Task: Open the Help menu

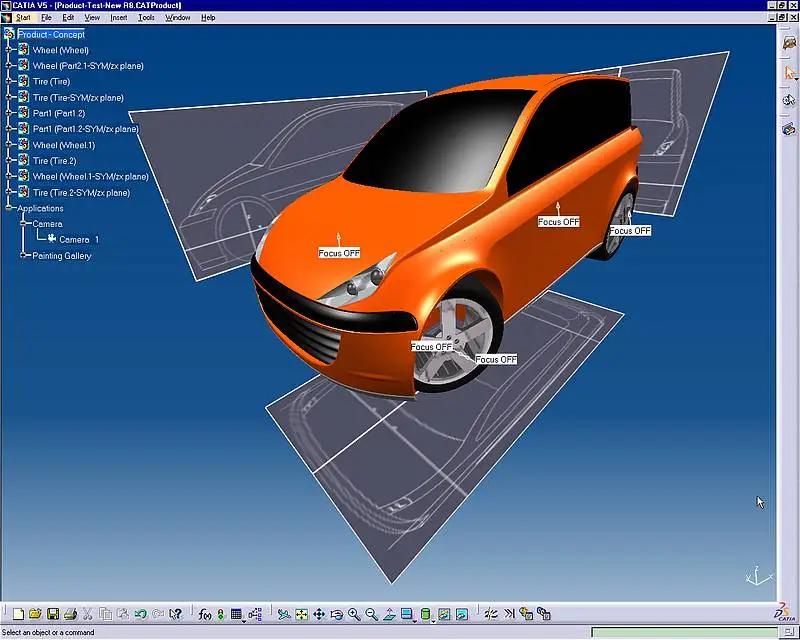Action: click(x=208, y=17)
